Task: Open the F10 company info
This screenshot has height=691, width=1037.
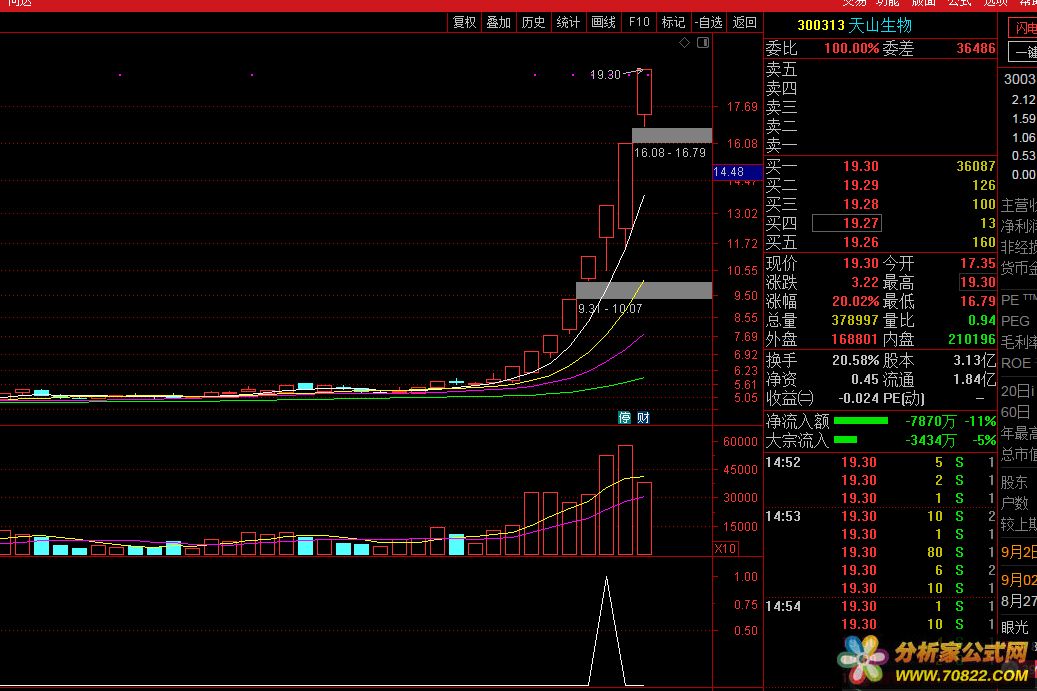Action: pos(639,22)
